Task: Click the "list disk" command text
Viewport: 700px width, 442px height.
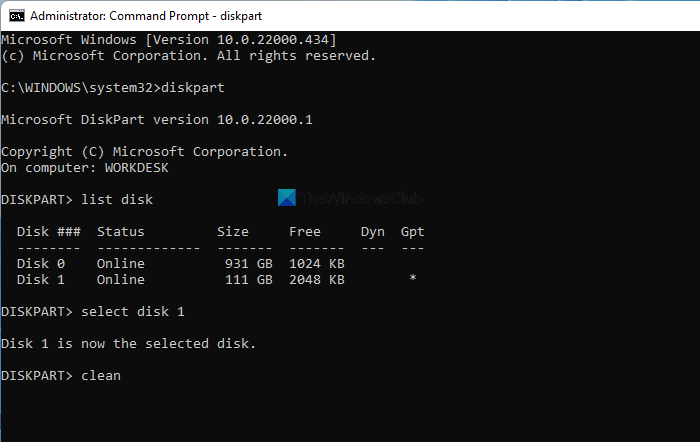Action: (117, 200)
